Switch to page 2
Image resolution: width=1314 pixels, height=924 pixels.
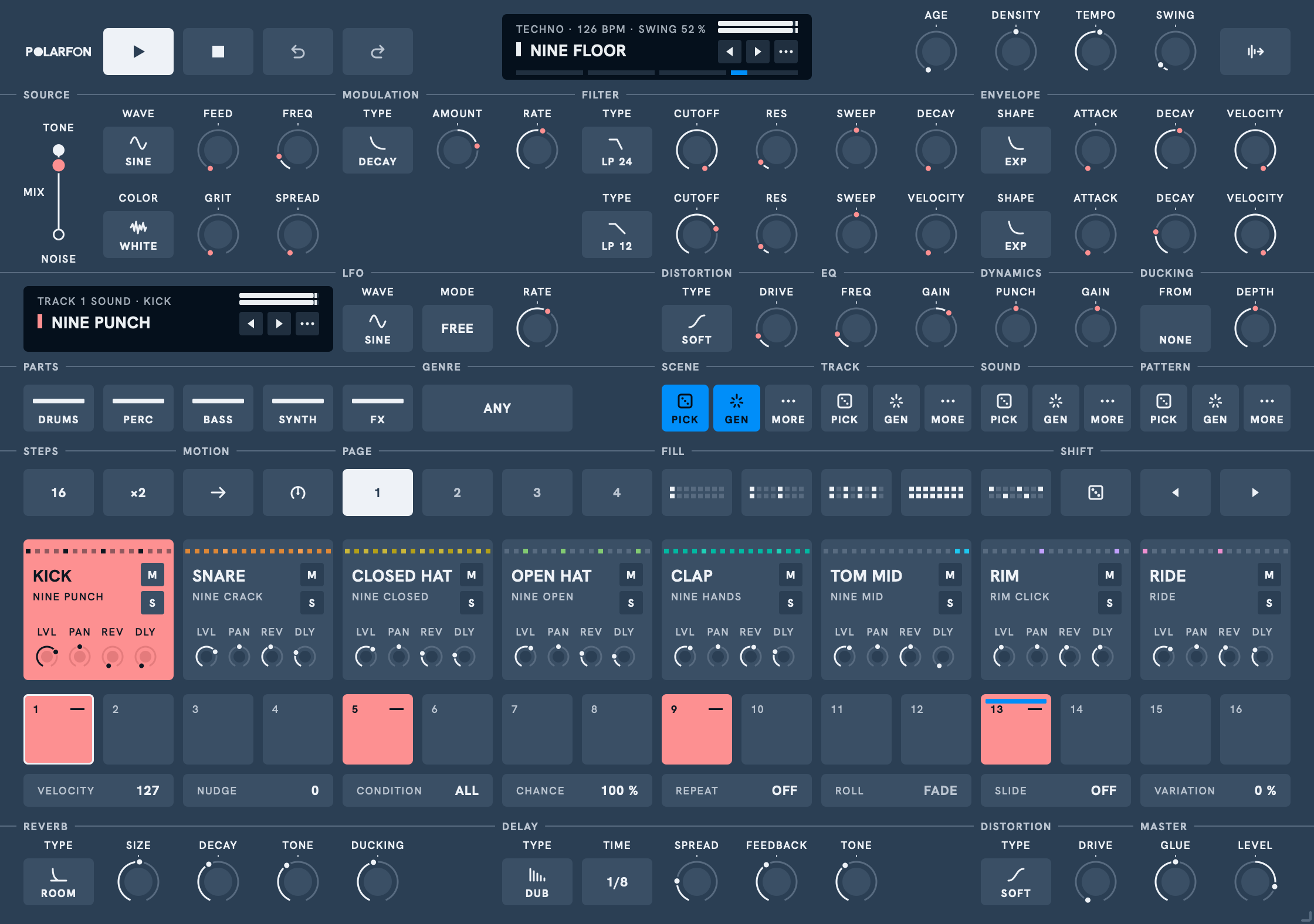click(x=458, y=492)
